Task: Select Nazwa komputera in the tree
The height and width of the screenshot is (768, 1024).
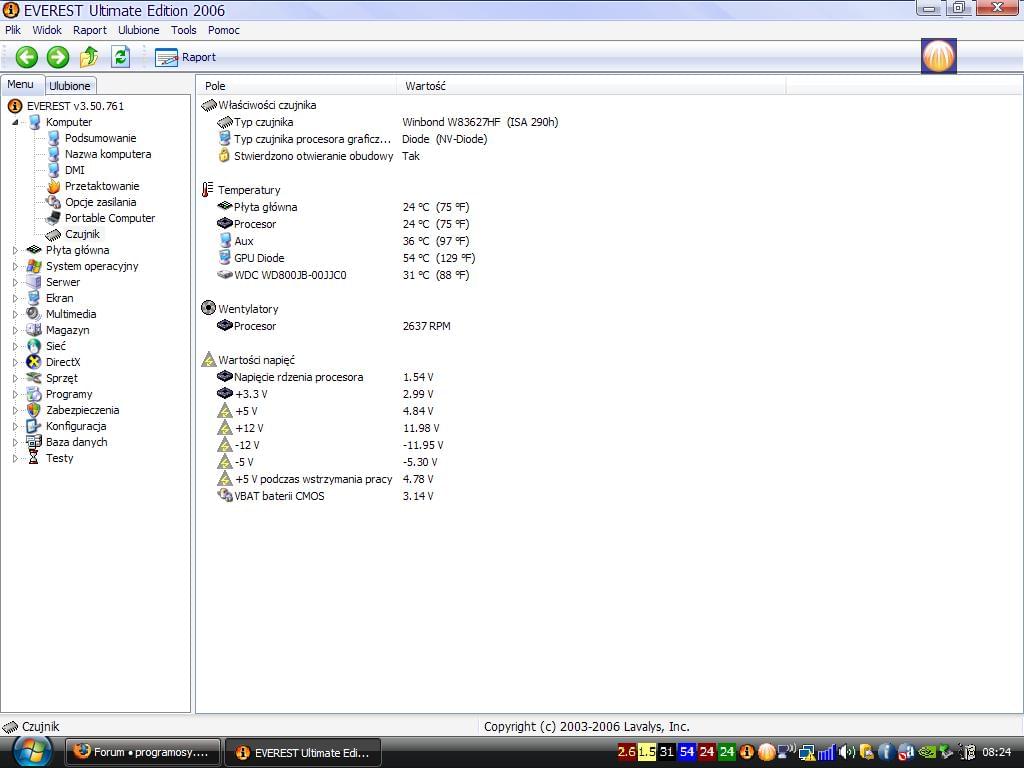Action: pyautogui.click(x=108, y=154)
